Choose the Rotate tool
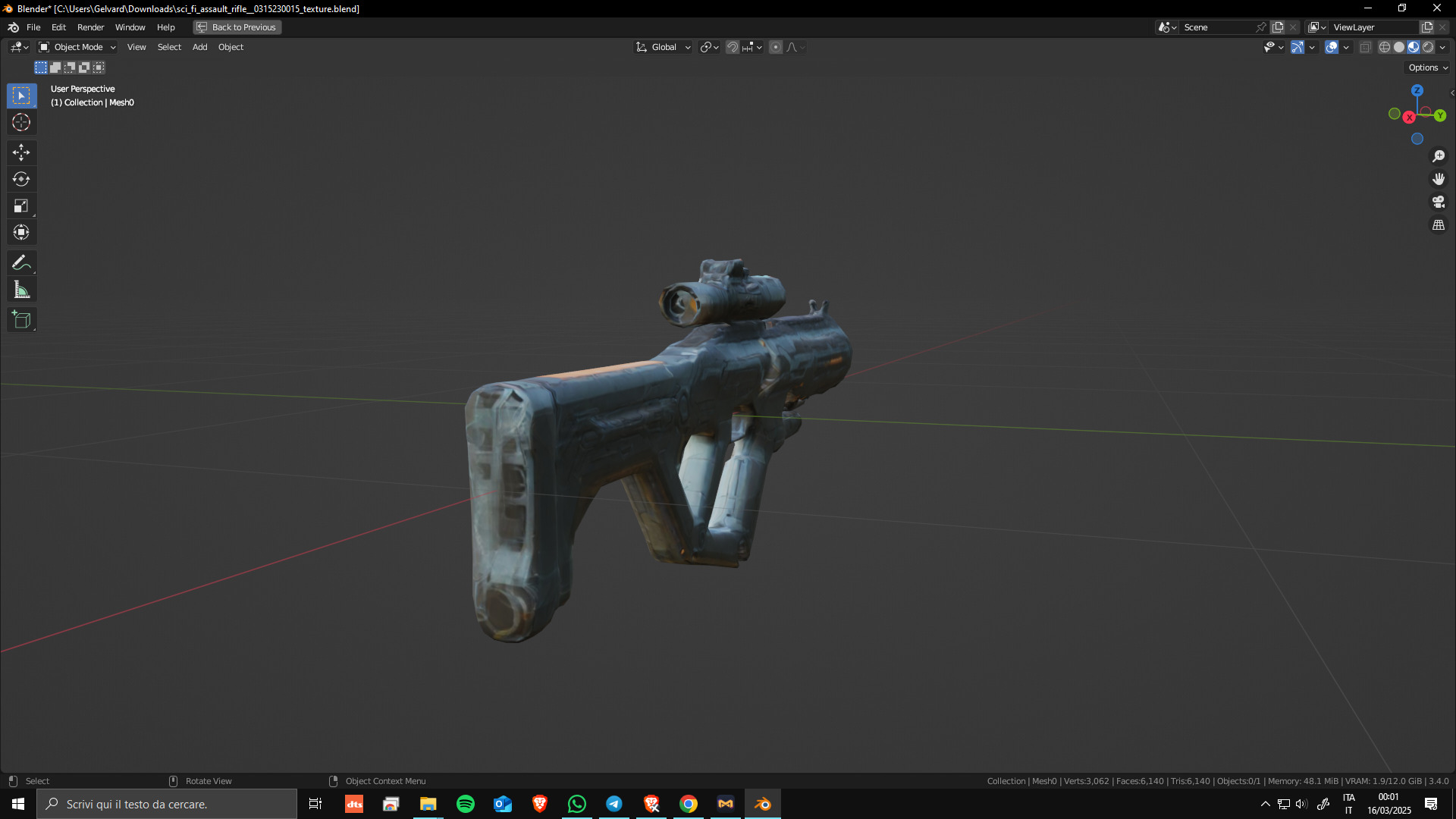This screenshot has height=819, width=1456. pos(21,179)
